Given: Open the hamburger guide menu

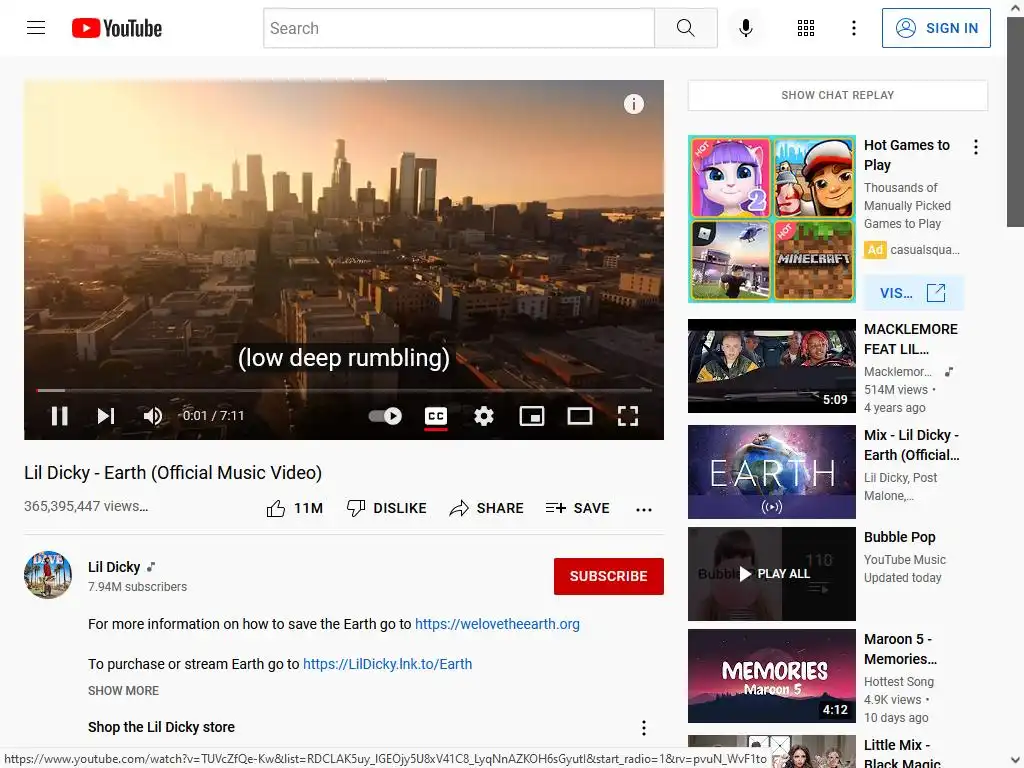Looking at the screenshot, I should [x=36, y=28].
